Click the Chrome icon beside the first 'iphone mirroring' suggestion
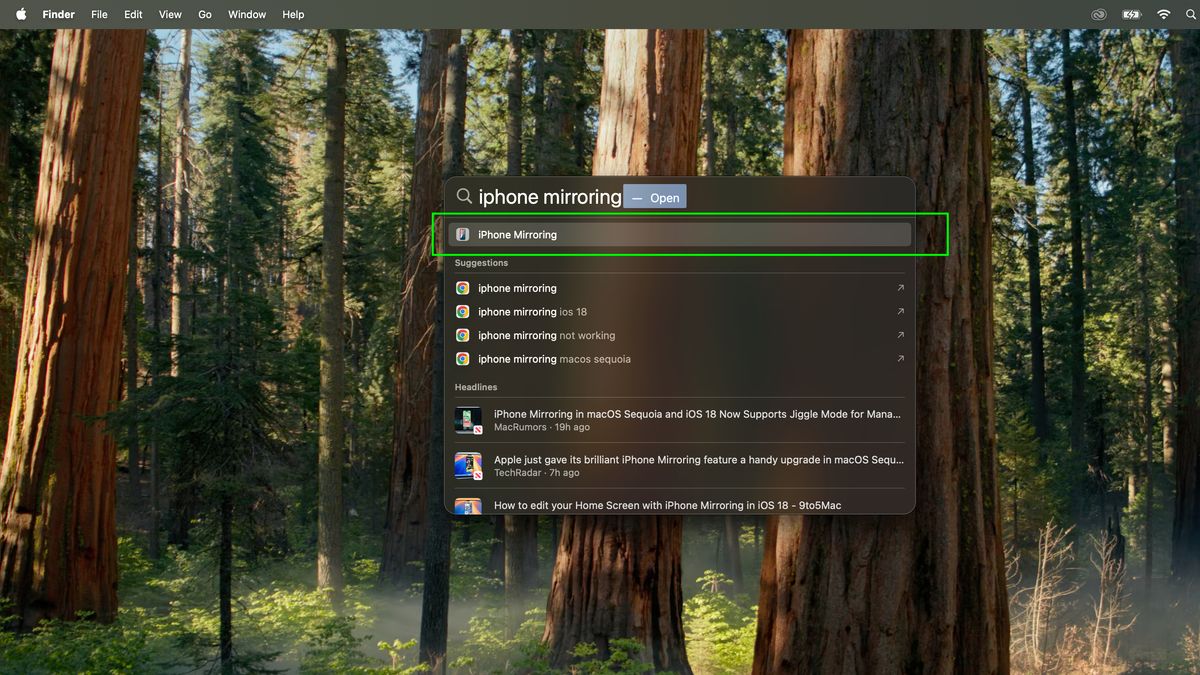Screen dimensions: 1200x675 pos(463,288)
